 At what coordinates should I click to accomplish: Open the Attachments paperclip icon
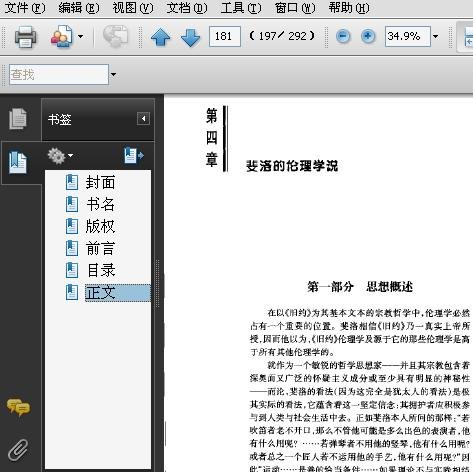click(x=18, y=450)
